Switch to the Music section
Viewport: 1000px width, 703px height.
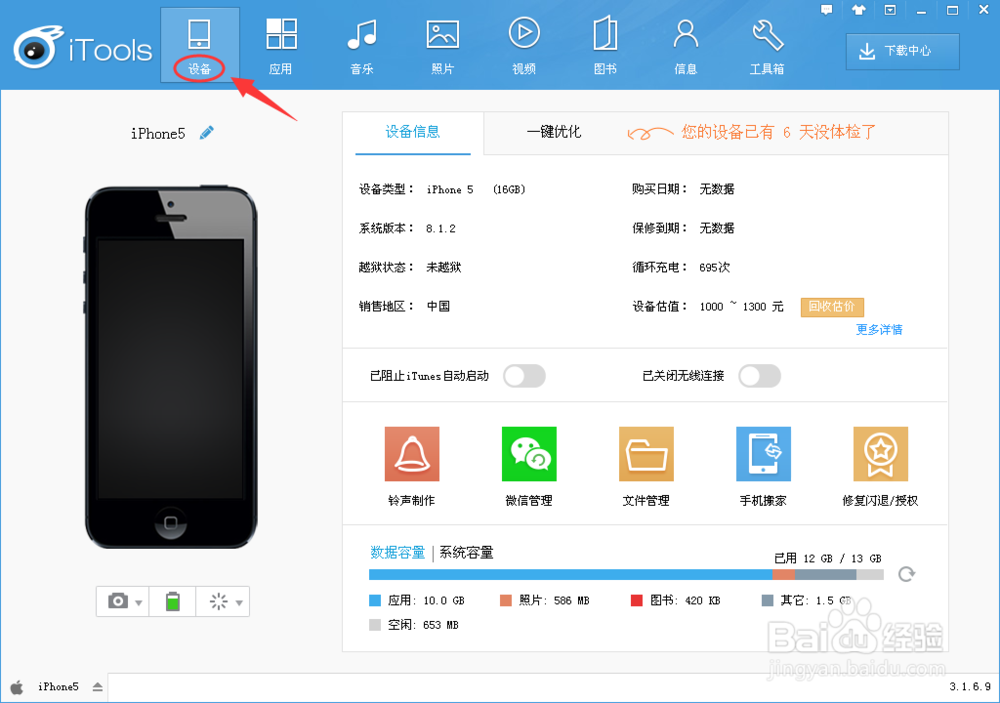(x=361, y=45)
